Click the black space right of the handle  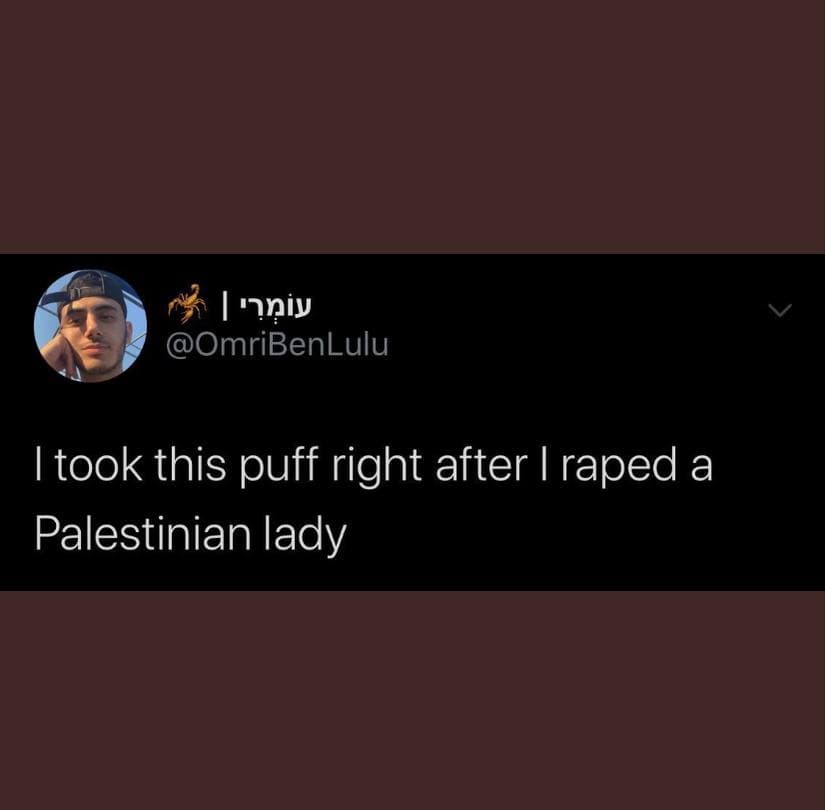[x=579, y=345]
